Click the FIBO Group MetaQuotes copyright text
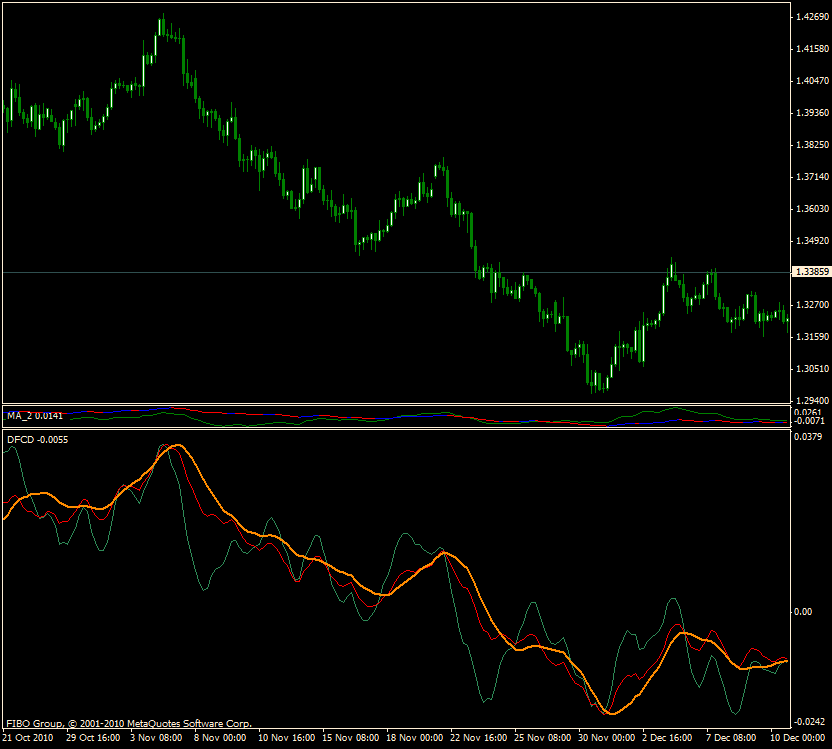Screen dimensions: 832x749 (x=129, y=724)
